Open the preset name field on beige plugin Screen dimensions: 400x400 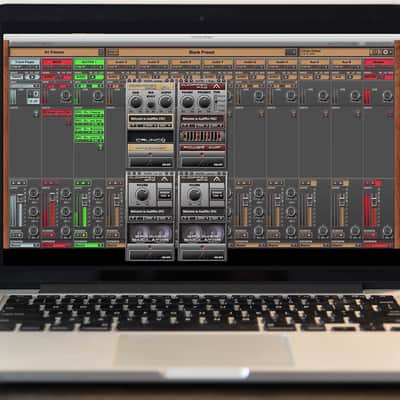(x=151, y=119)
